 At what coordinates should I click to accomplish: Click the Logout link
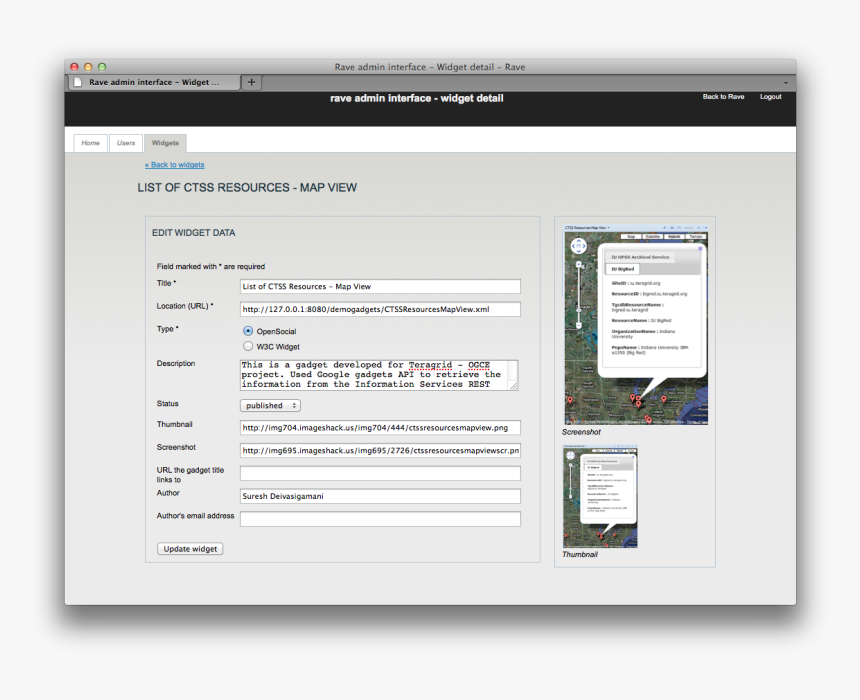tap(770, 97)
